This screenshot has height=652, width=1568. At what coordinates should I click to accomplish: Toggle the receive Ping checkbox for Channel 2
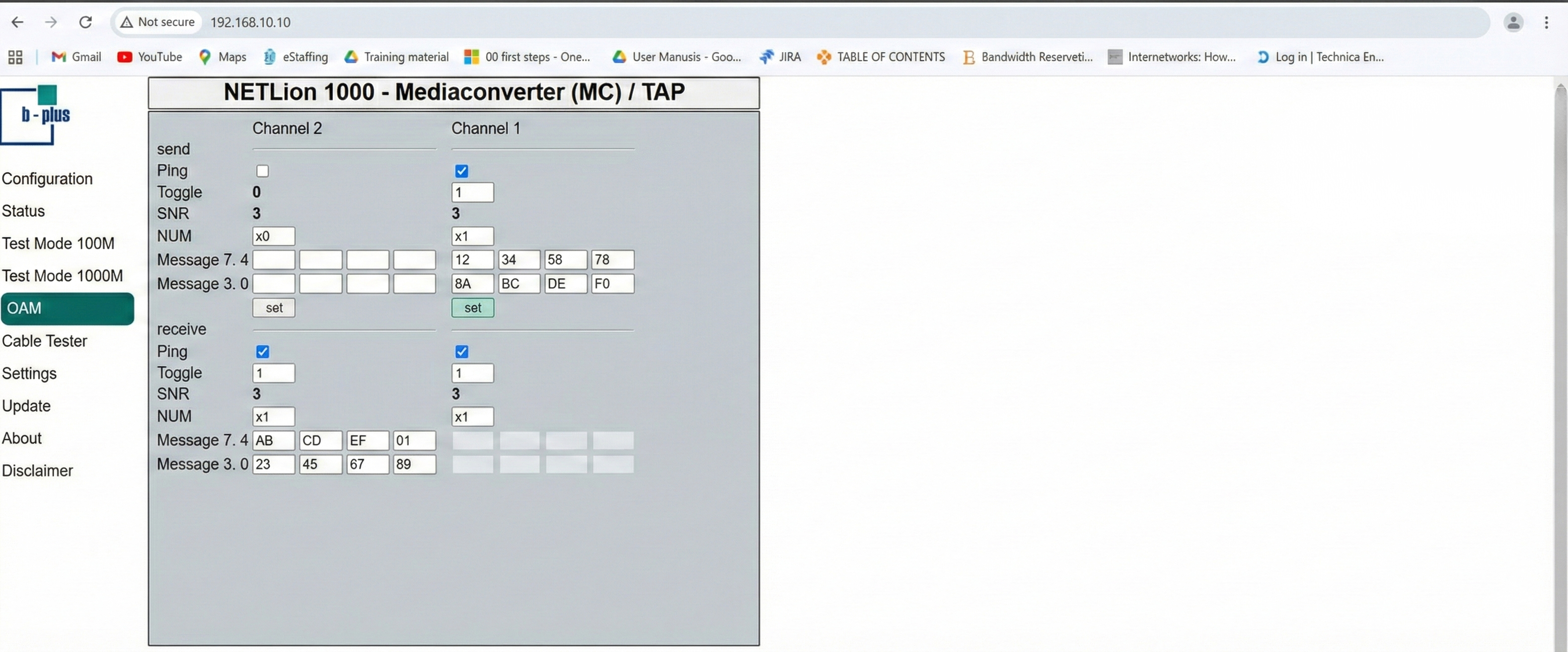[262, 352]
